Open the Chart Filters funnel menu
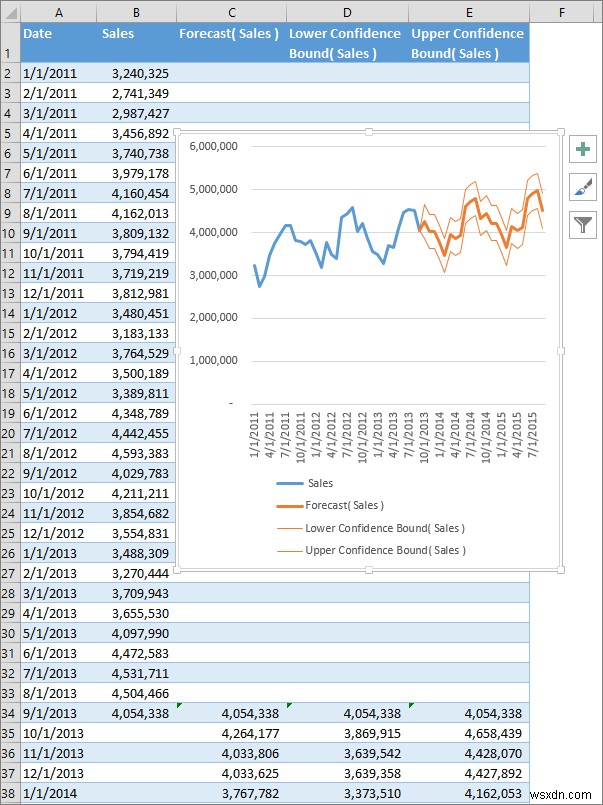 click(x=583, y=225)
